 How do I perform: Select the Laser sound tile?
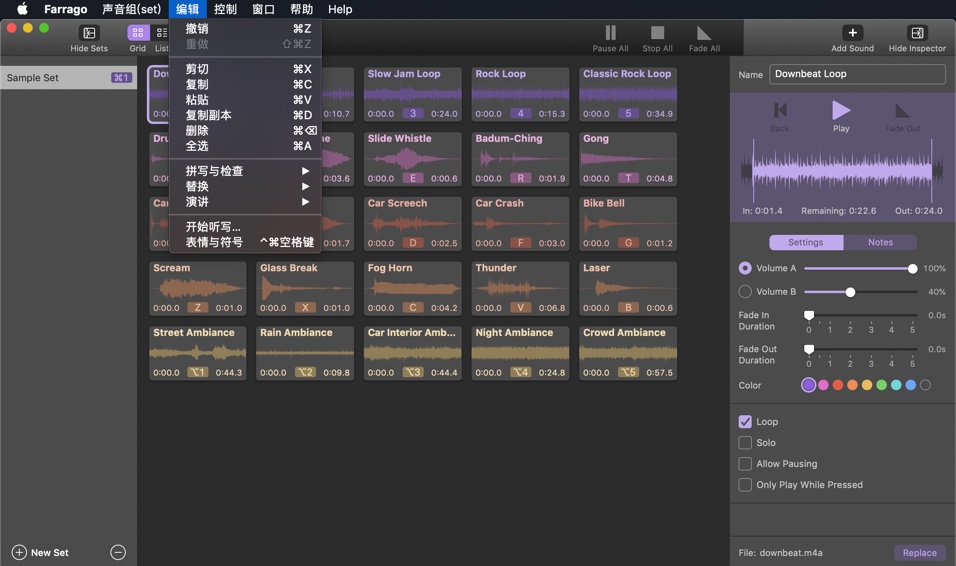[x=628, y=288]
